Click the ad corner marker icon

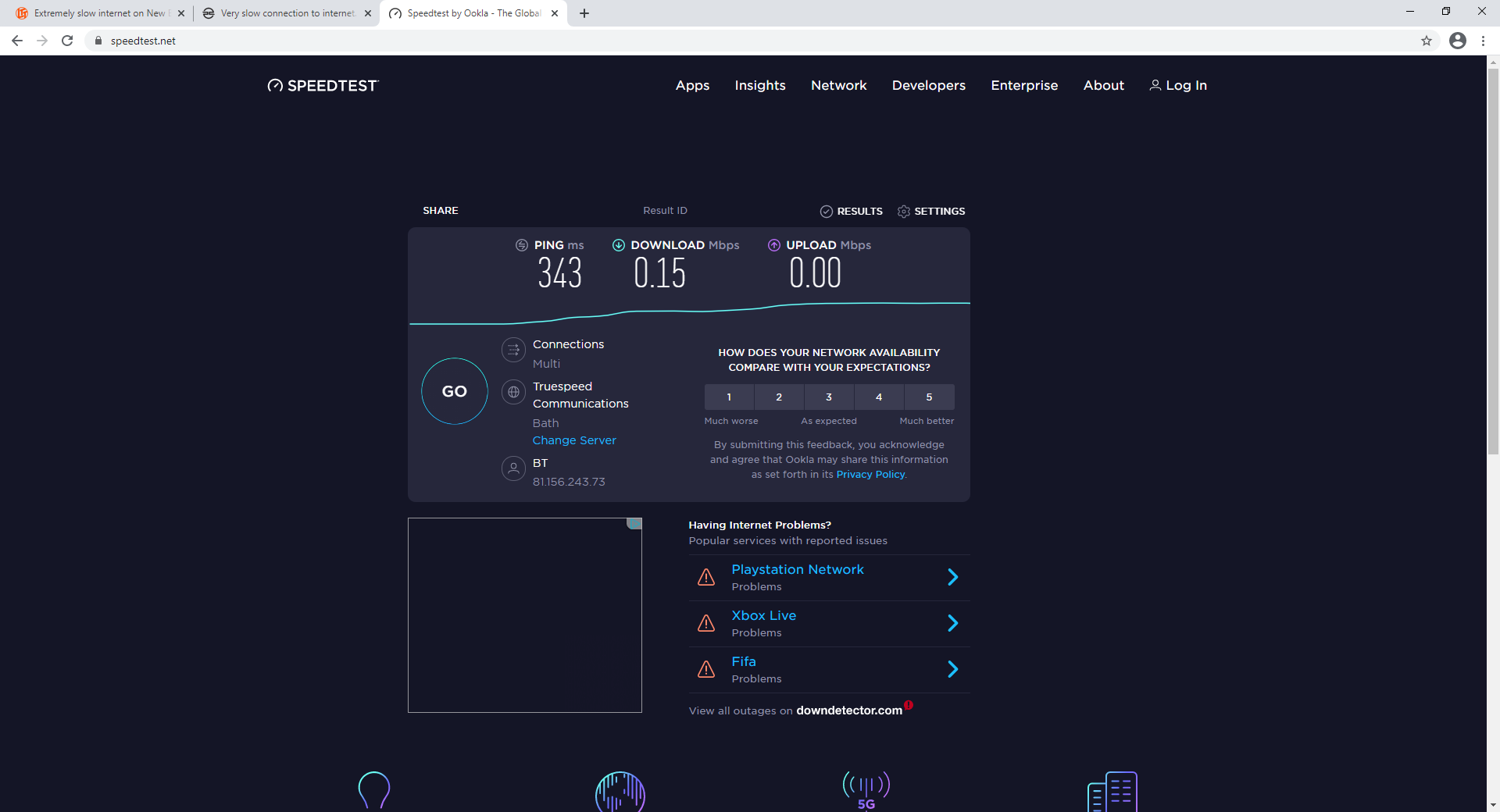click(x=634, y=523)
